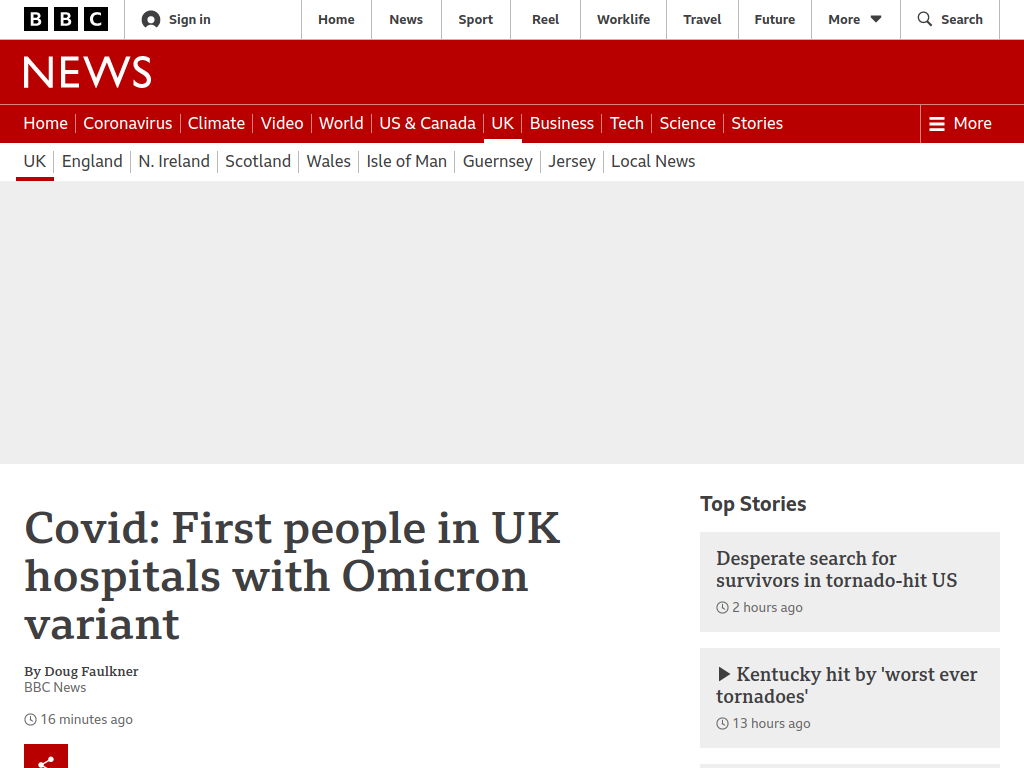
Task: Click the clock icon beside 16 minutes ago
Action: click(31, 720)
